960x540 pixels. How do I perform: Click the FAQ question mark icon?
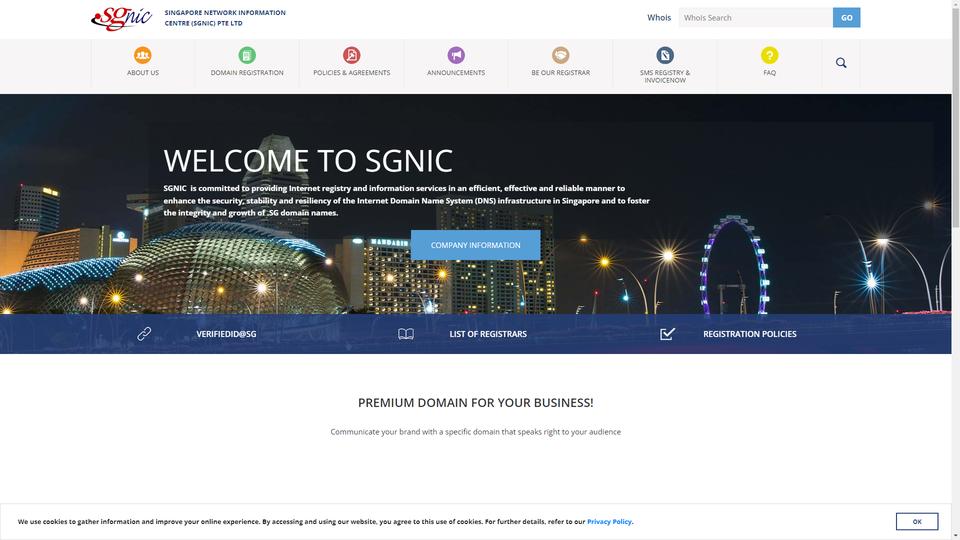tap(769, 55)
